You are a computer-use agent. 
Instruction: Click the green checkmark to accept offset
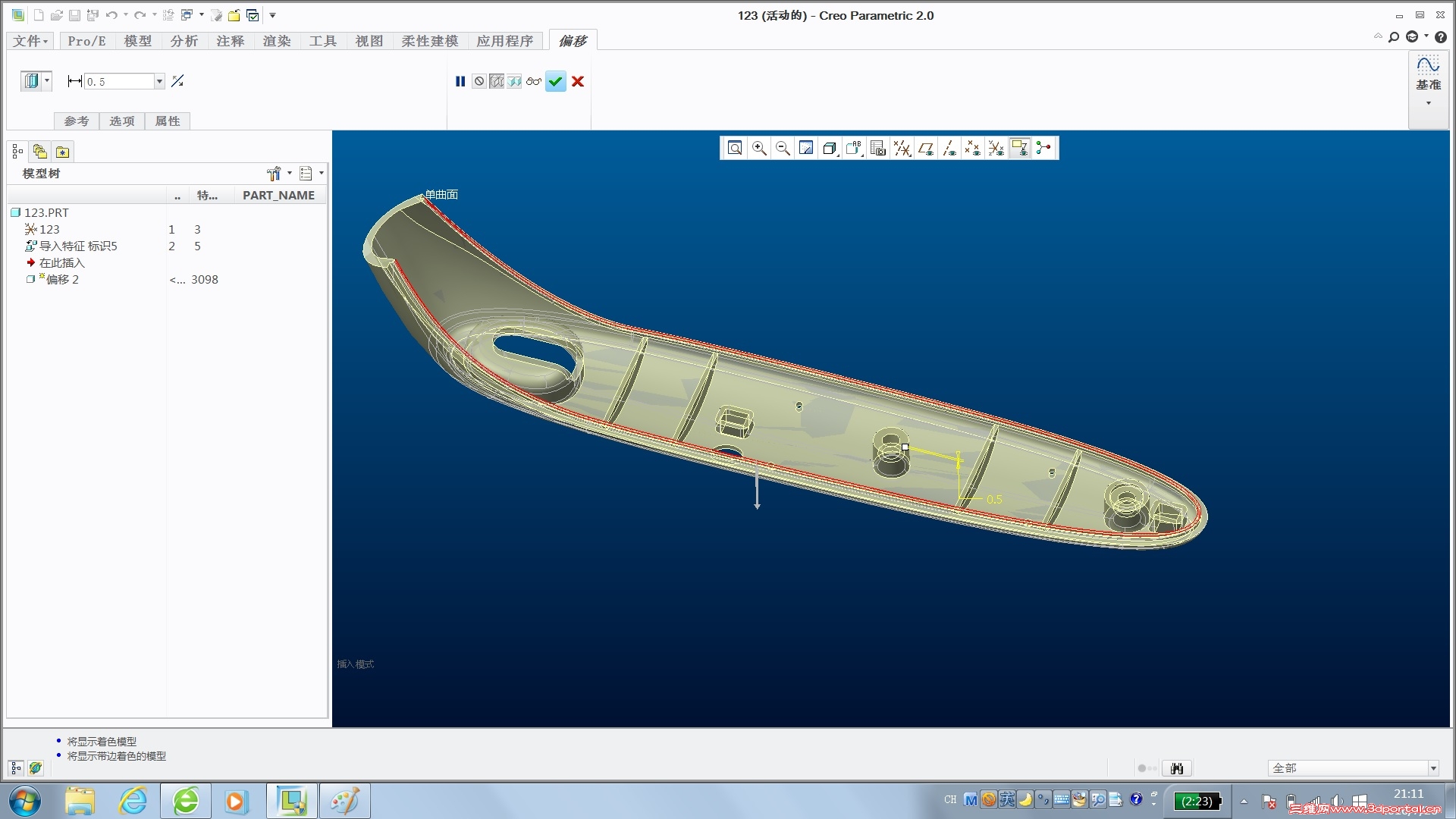pyautogui.click(x=555, y=82)
